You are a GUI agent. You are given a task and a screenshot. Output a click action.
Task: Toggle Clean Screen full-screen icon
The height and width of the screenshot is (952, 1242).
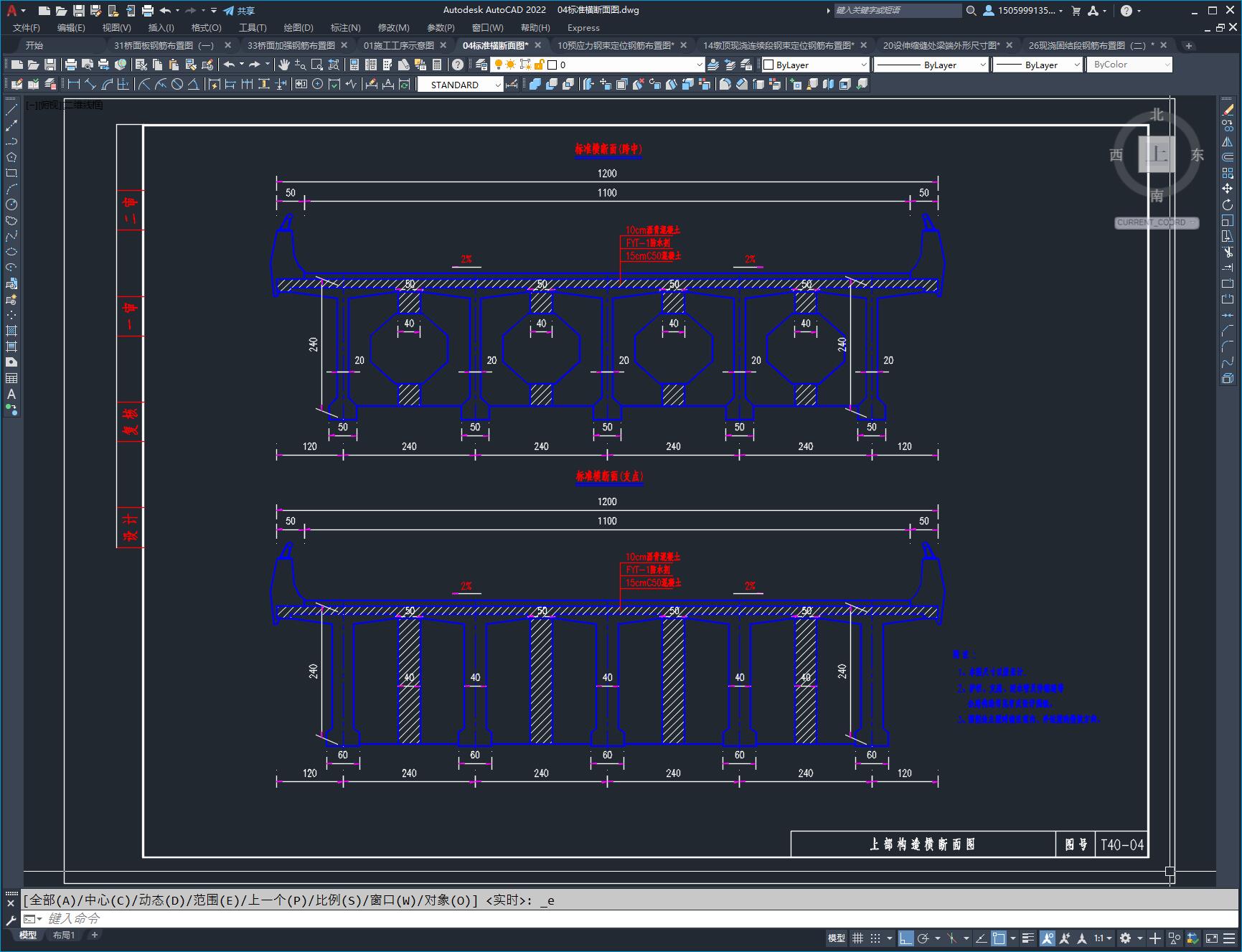click(x=1212, y=938)
